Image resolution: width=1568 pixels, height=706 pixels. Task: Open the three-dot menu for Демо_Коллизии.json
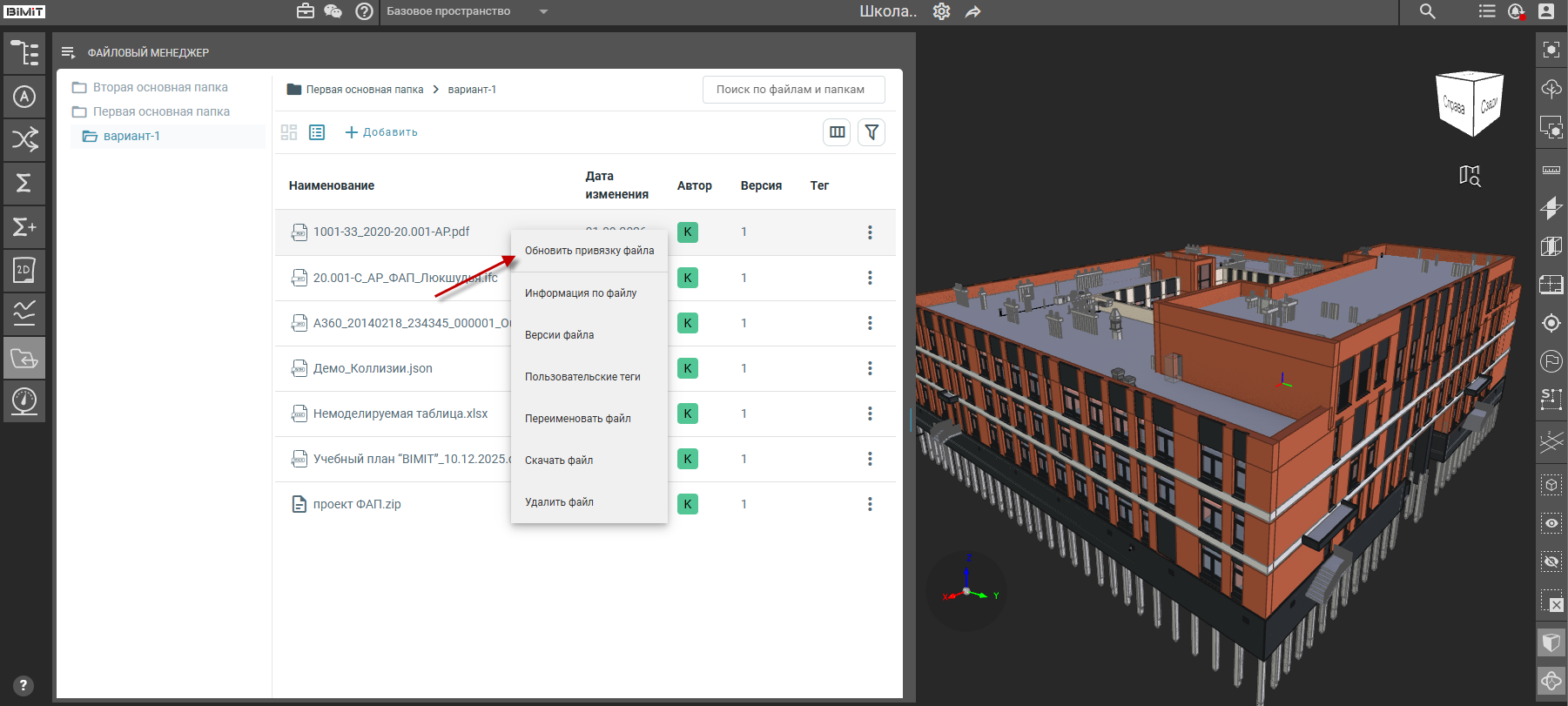pyautogui.click(x=870, y=368)
